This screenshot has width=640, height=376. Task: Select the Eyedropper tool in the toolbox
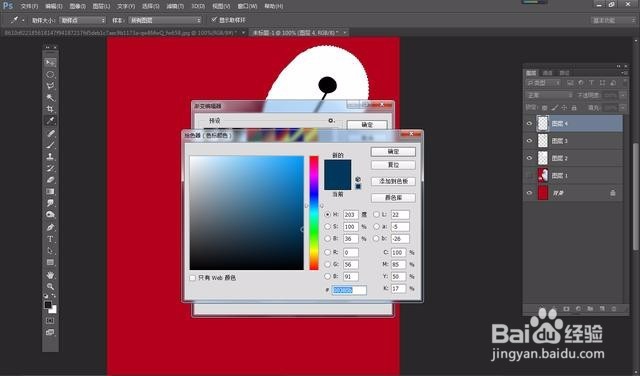coord(50,121)
